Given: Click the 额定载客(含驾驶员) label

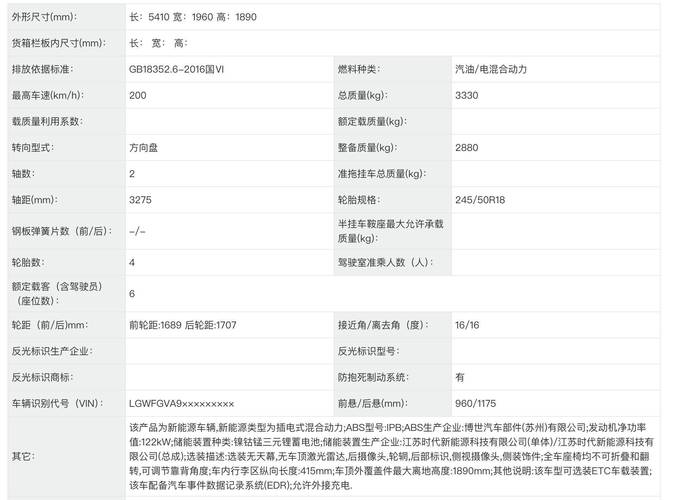Looking at the screenshot, I should tap(57, 294).
